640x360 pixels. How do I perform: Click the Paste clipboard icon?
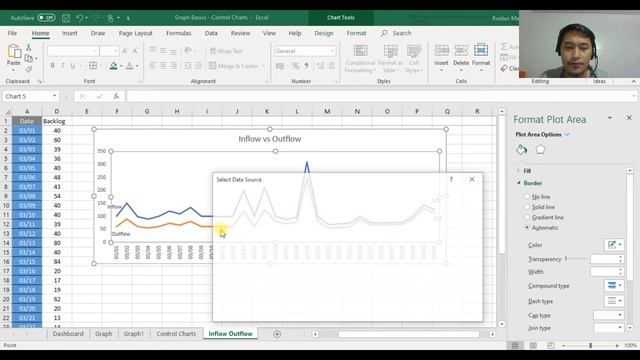14,53
